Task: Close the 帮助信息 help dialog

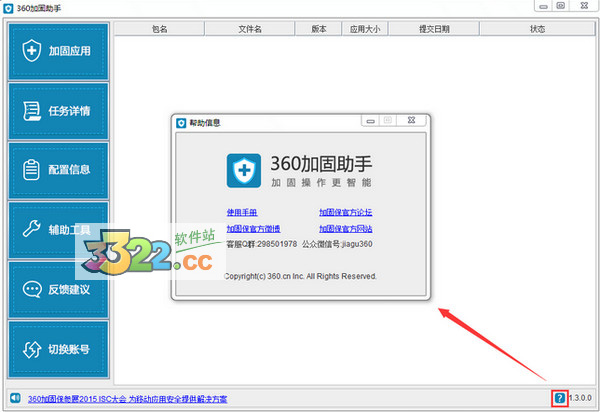Action: click(411, 120)
